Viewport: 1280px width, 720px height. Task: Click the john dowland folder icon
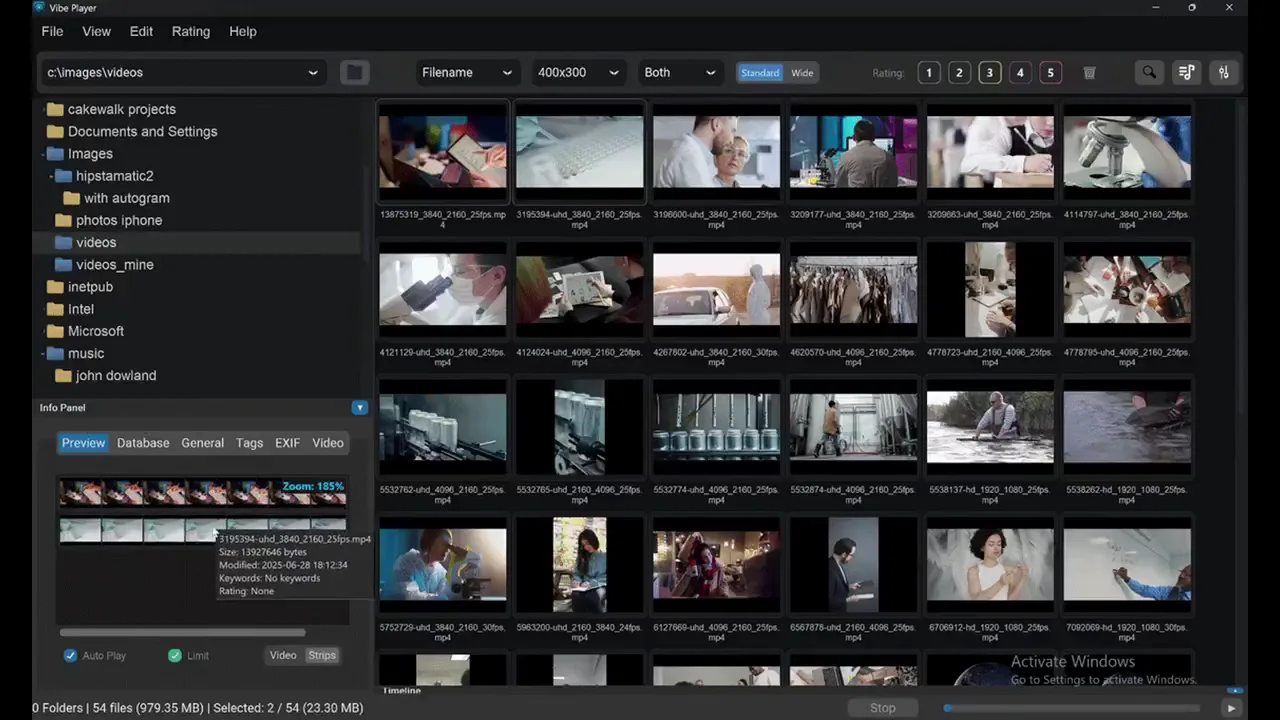click(x=63, y=376)
